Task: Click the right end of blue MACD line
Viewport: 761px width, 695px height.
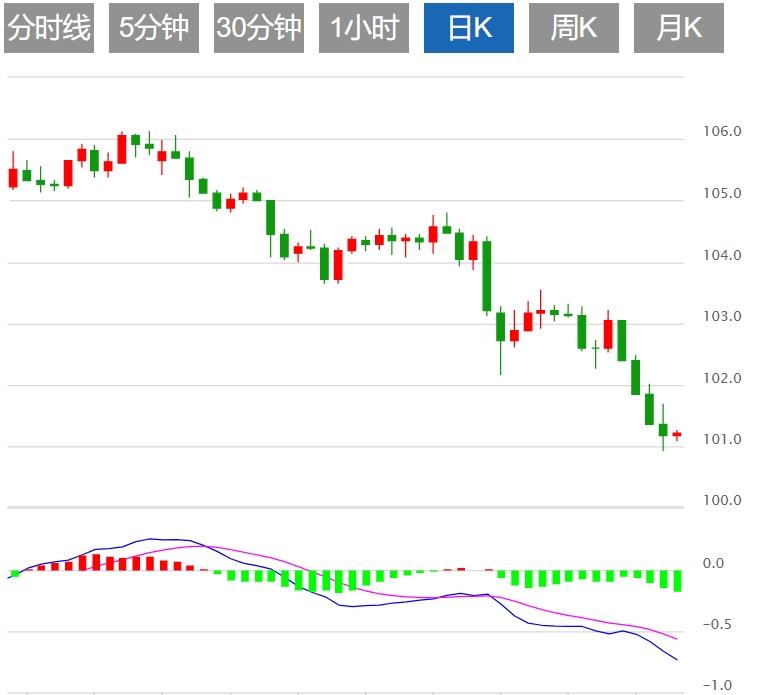Action: coord(676,659)
